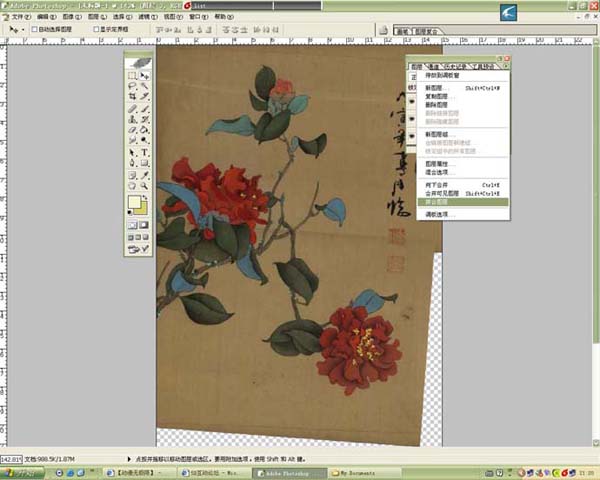Select the Healing Brush tool

tap(133, 109)
